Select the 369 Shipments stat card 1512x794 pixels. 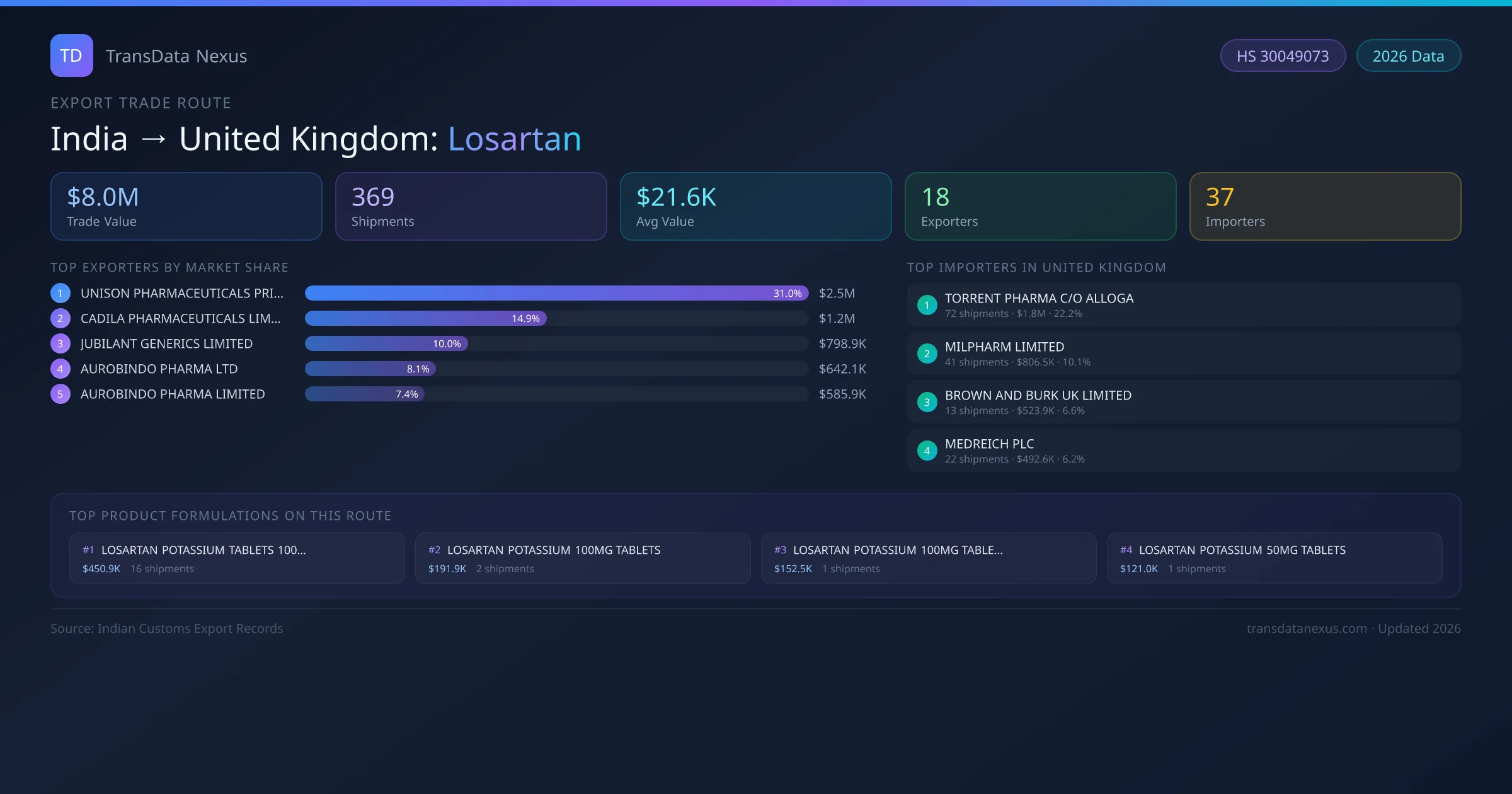[x=471, y=206]
